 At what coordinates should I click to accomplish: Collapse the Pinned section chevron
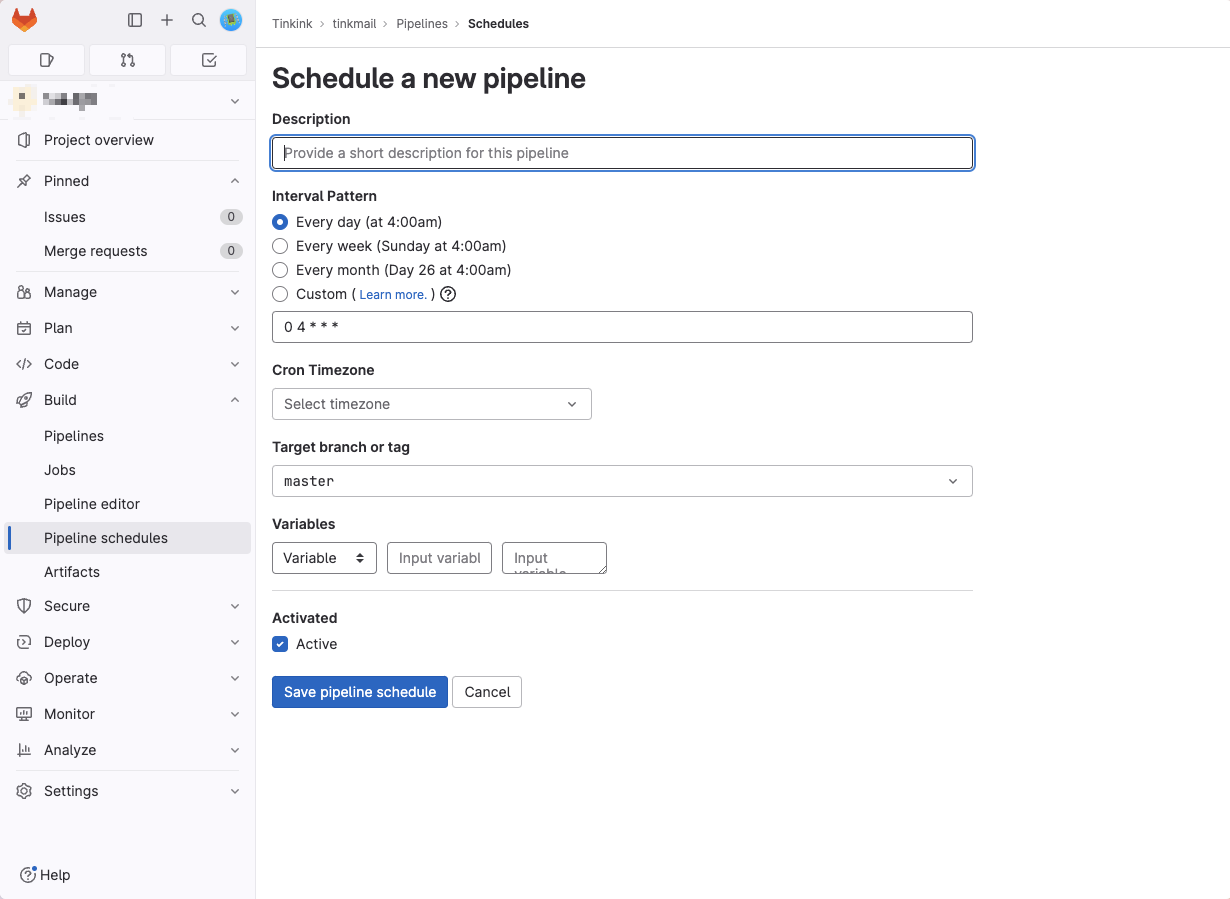pyautogui.click(x=235, y=181)
